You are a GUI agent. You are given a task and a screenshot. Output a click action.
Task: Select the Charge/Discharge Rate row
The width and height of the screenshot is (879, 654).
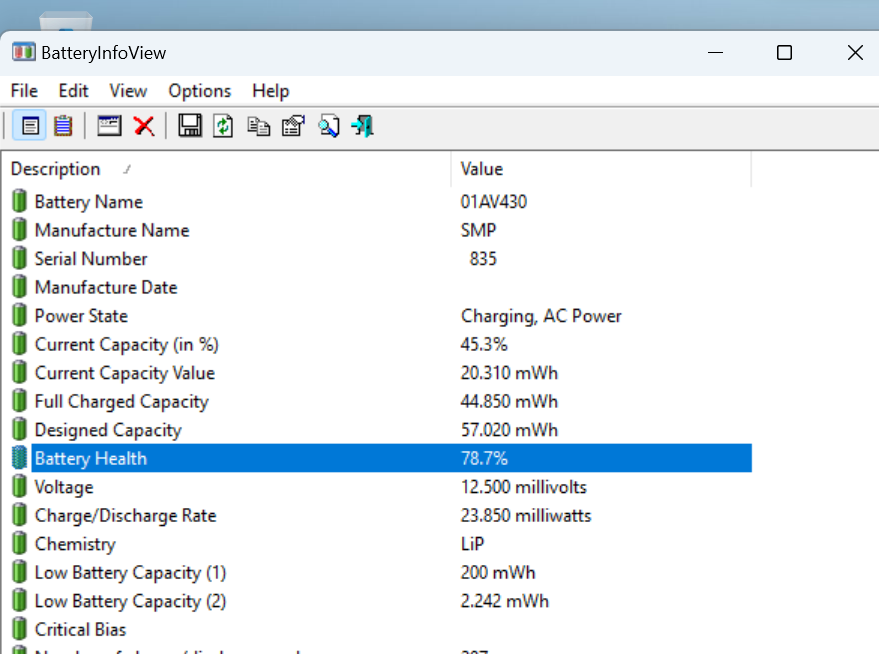(381, 515)
